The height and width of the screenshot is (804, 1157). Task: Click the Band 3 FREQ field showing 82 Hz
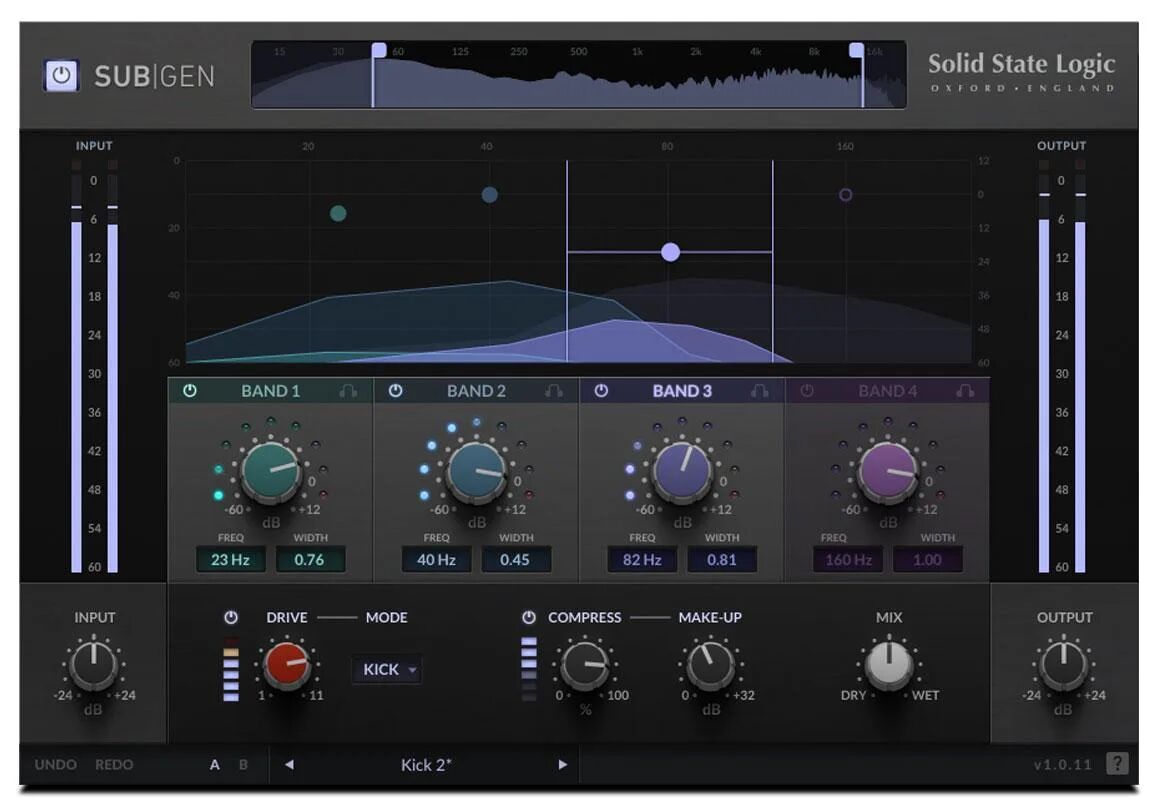coord(640,560)
